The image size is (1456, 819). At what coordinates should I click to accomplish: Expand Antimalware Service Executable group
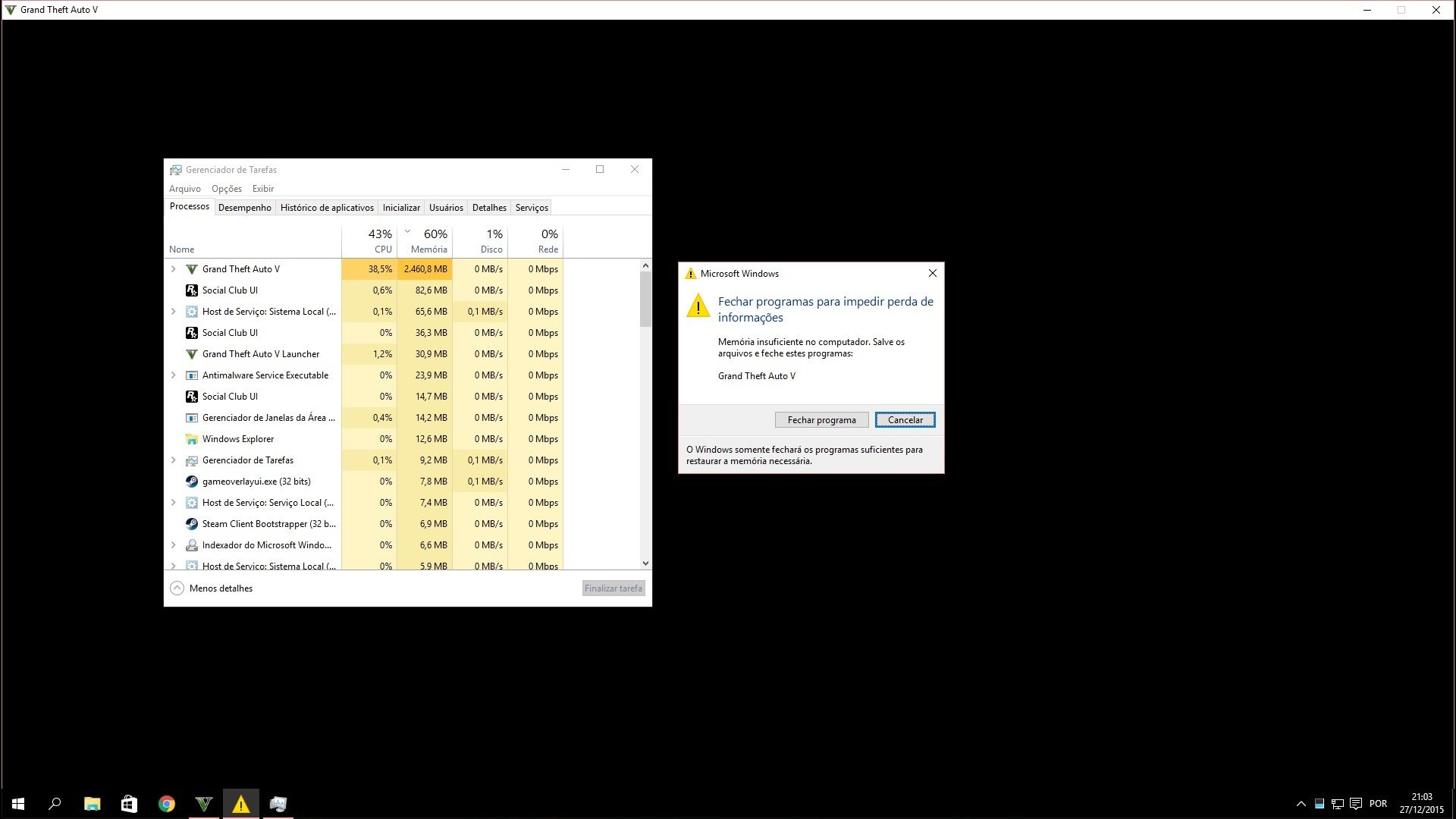[x=173, y=375]
